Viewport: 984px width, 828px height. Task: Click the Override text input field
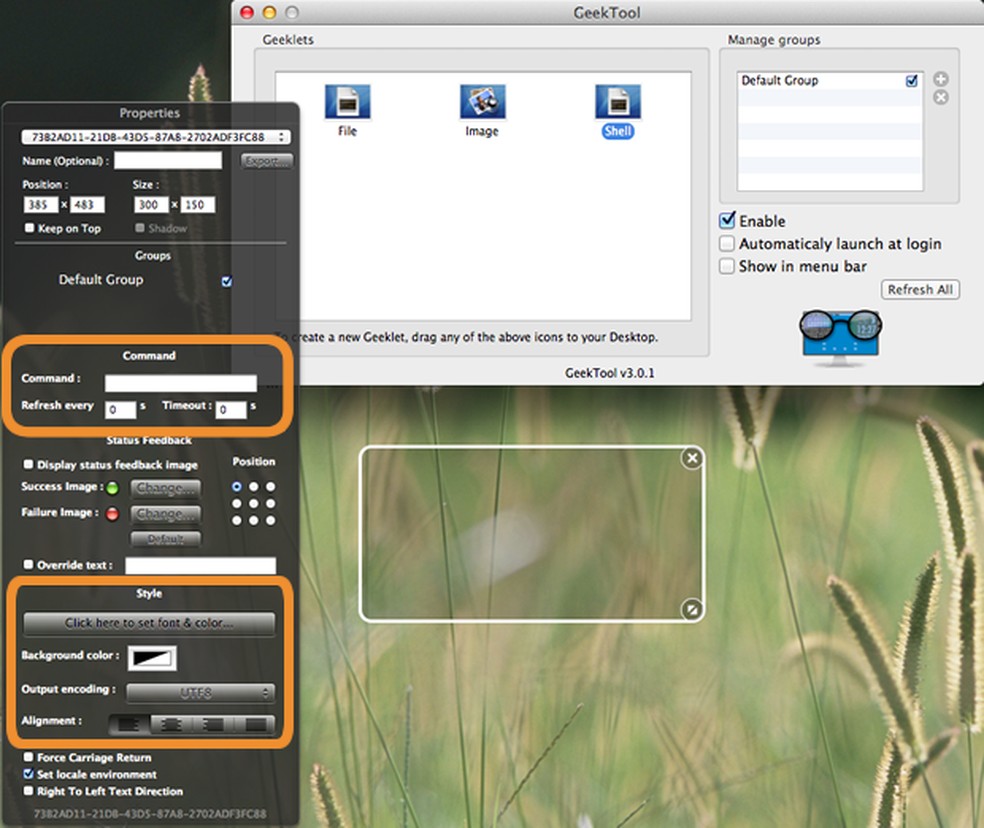(200, 566)
